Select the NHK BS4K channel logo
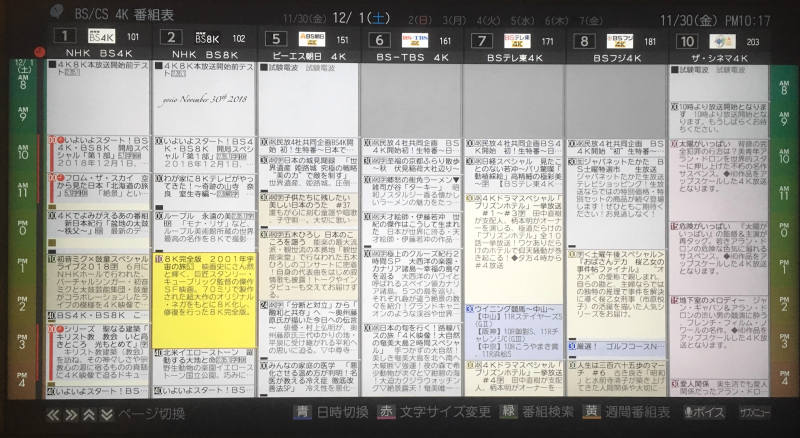800x438 pixels. click(101, 36)
